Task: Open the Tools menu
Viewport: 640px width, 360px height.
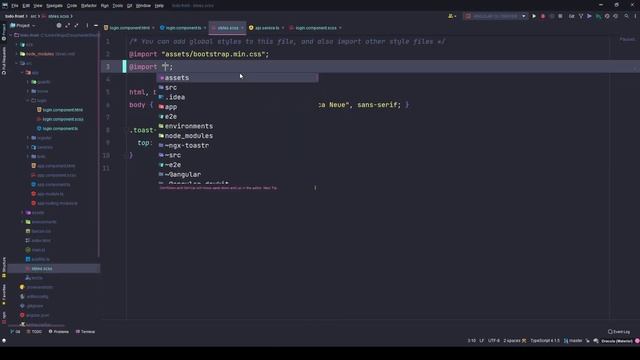Action: (118, 6)
